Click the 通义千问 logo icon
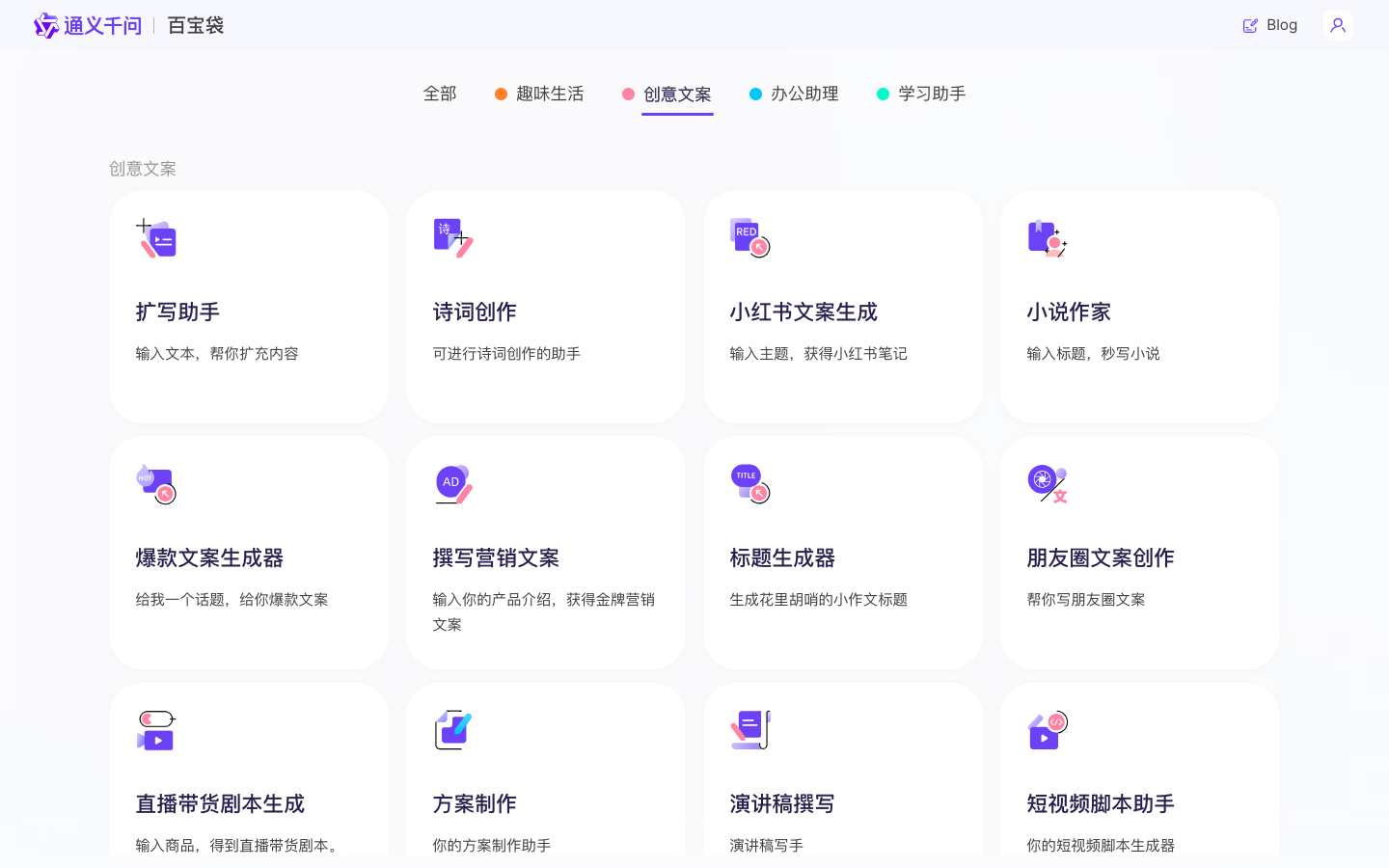 (45, 25)
